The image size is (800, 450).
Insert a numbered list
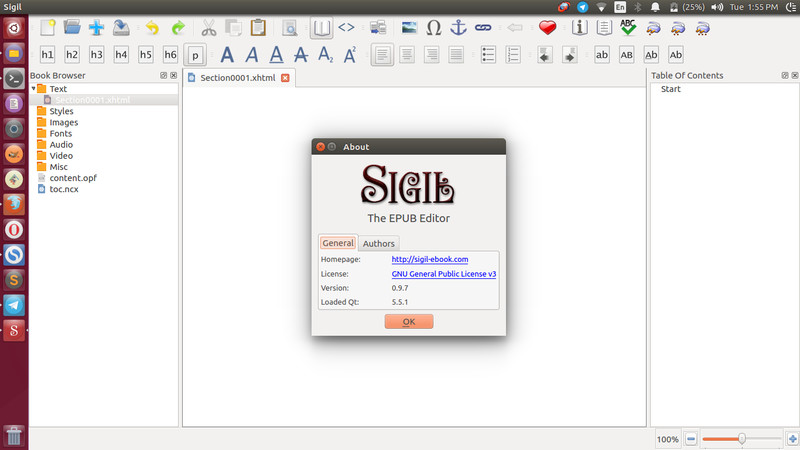pos(513,55)
